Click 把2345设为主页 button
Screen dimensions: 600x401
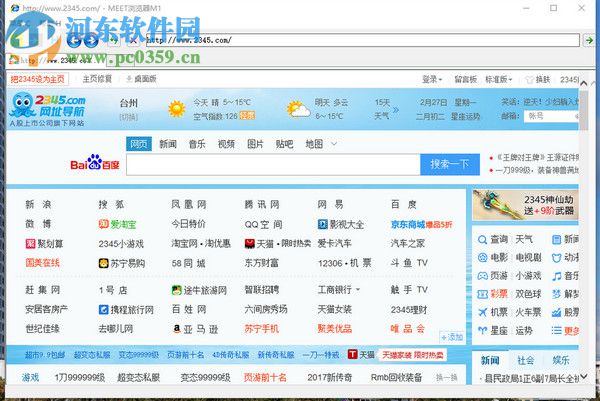[x=38, y=79]
